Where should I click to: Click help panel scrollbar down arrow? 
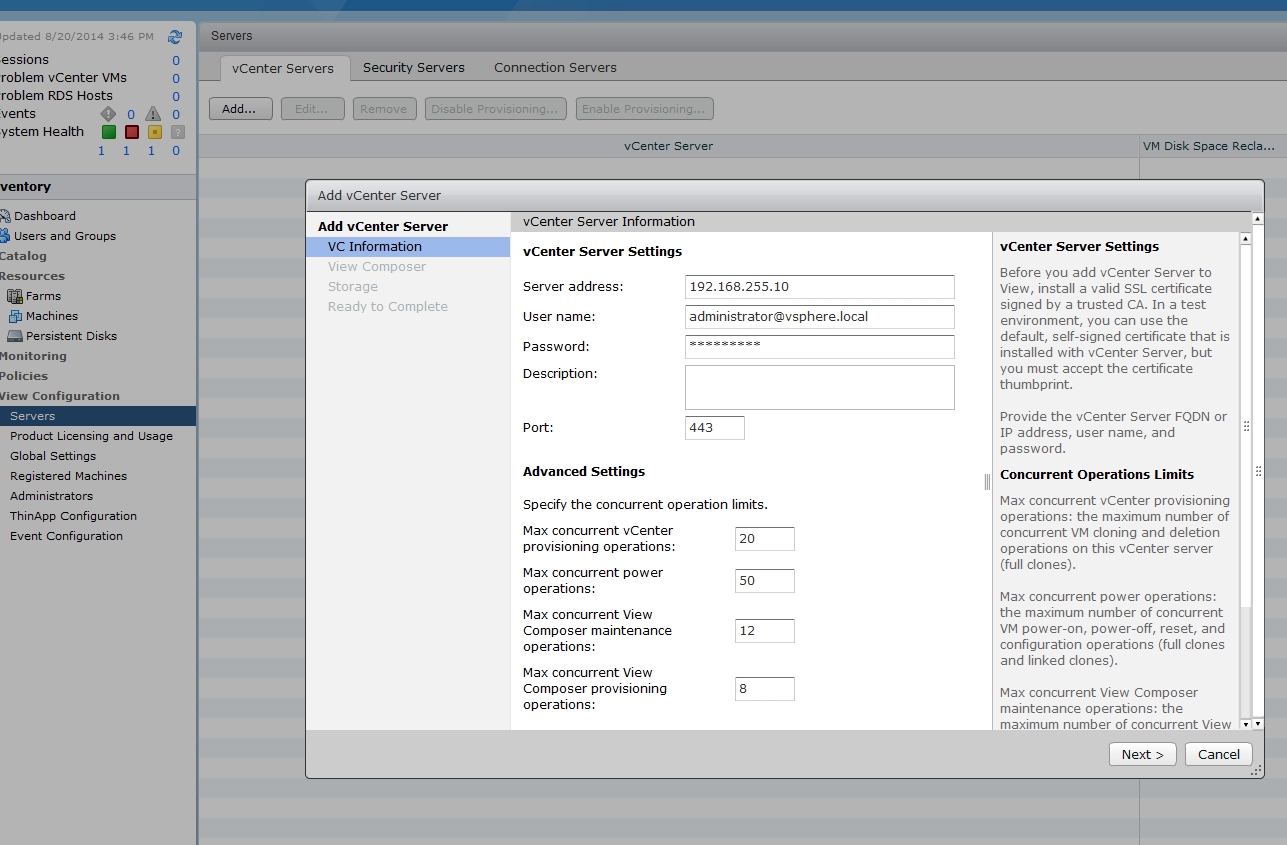point(1245,724)
